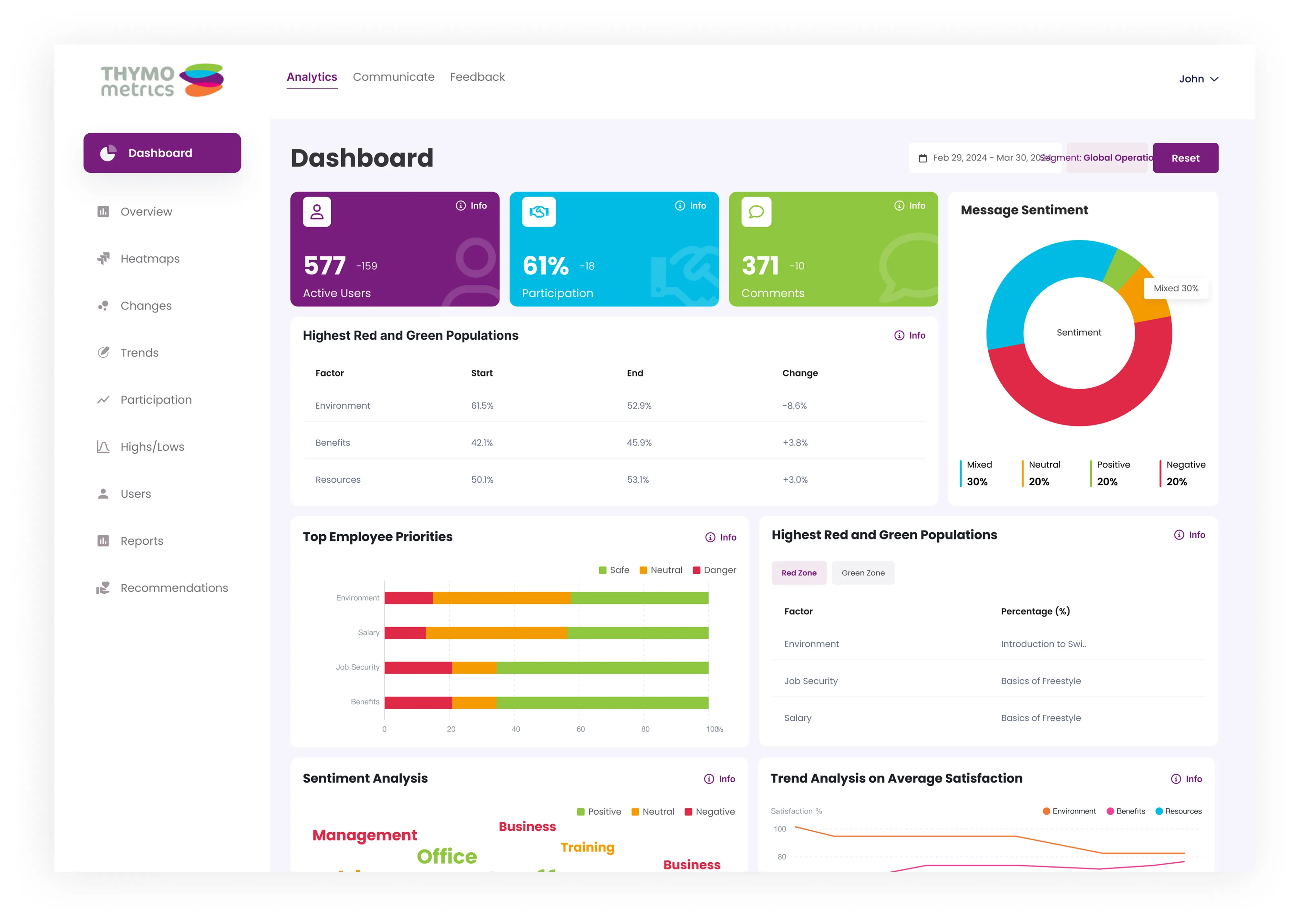The width and height of the screenshot is (1298, 924).
Task: Click the Active Users person icon
Action: pos(317,212)
